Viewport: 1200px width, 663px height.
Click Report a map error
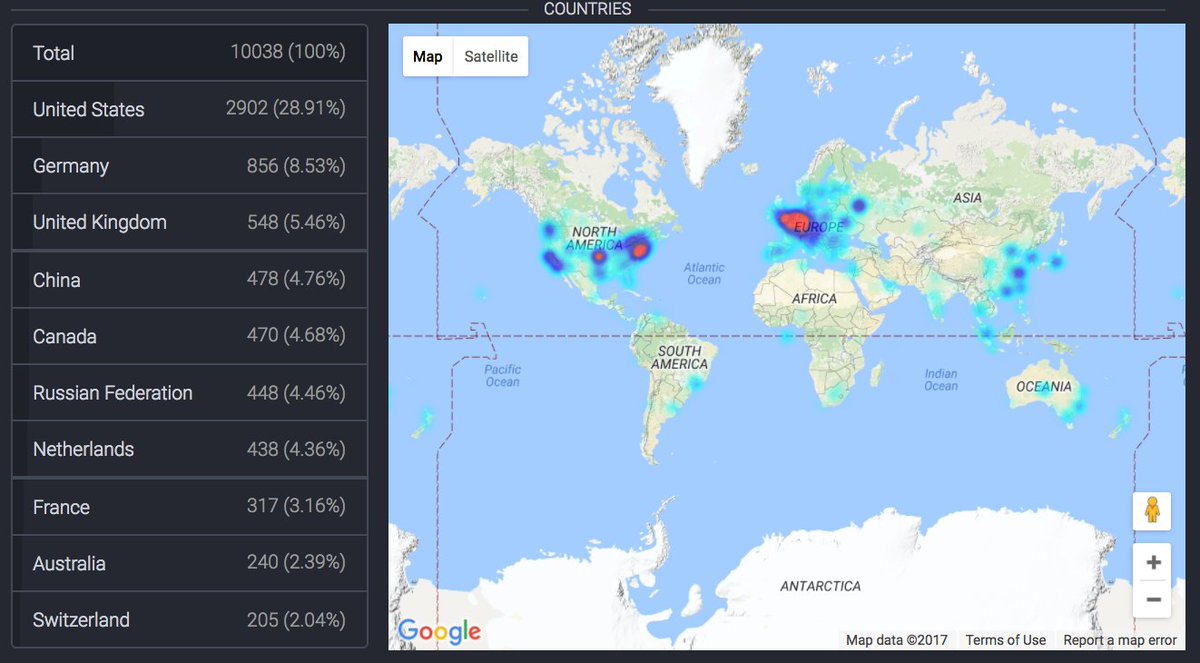(x=1119, y=640)
